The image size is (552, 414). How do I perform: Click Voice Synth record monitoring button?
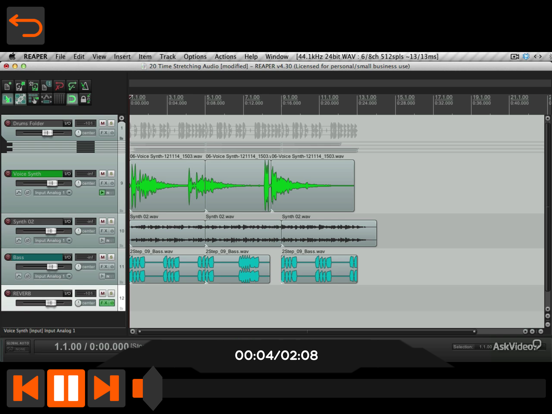click(x=102, y=193)
